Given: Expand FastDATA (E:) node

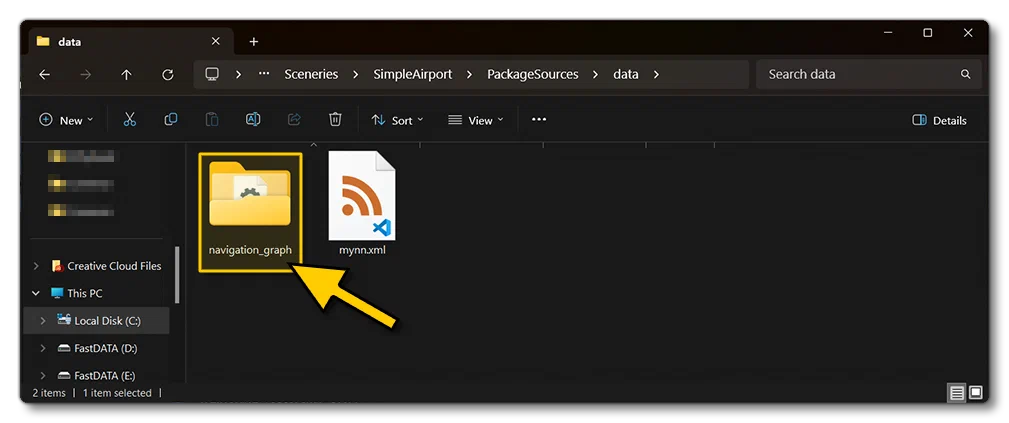Looking at the screenshot, I should tap(42, 375).
